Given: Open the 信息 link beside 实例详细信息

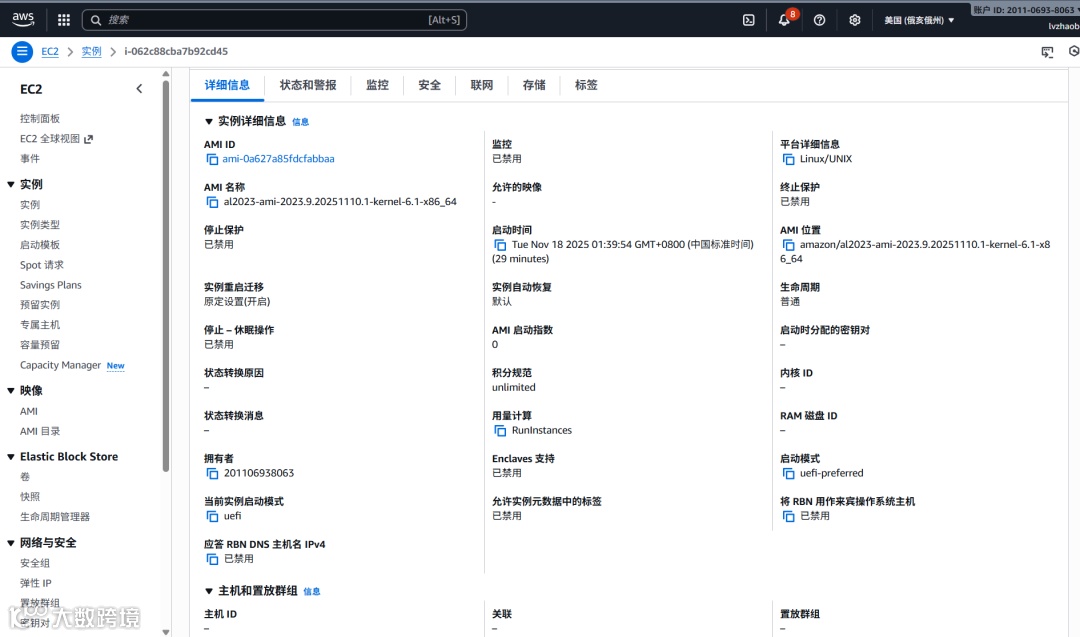Looking at the screenshot, I should coord(300,122).
